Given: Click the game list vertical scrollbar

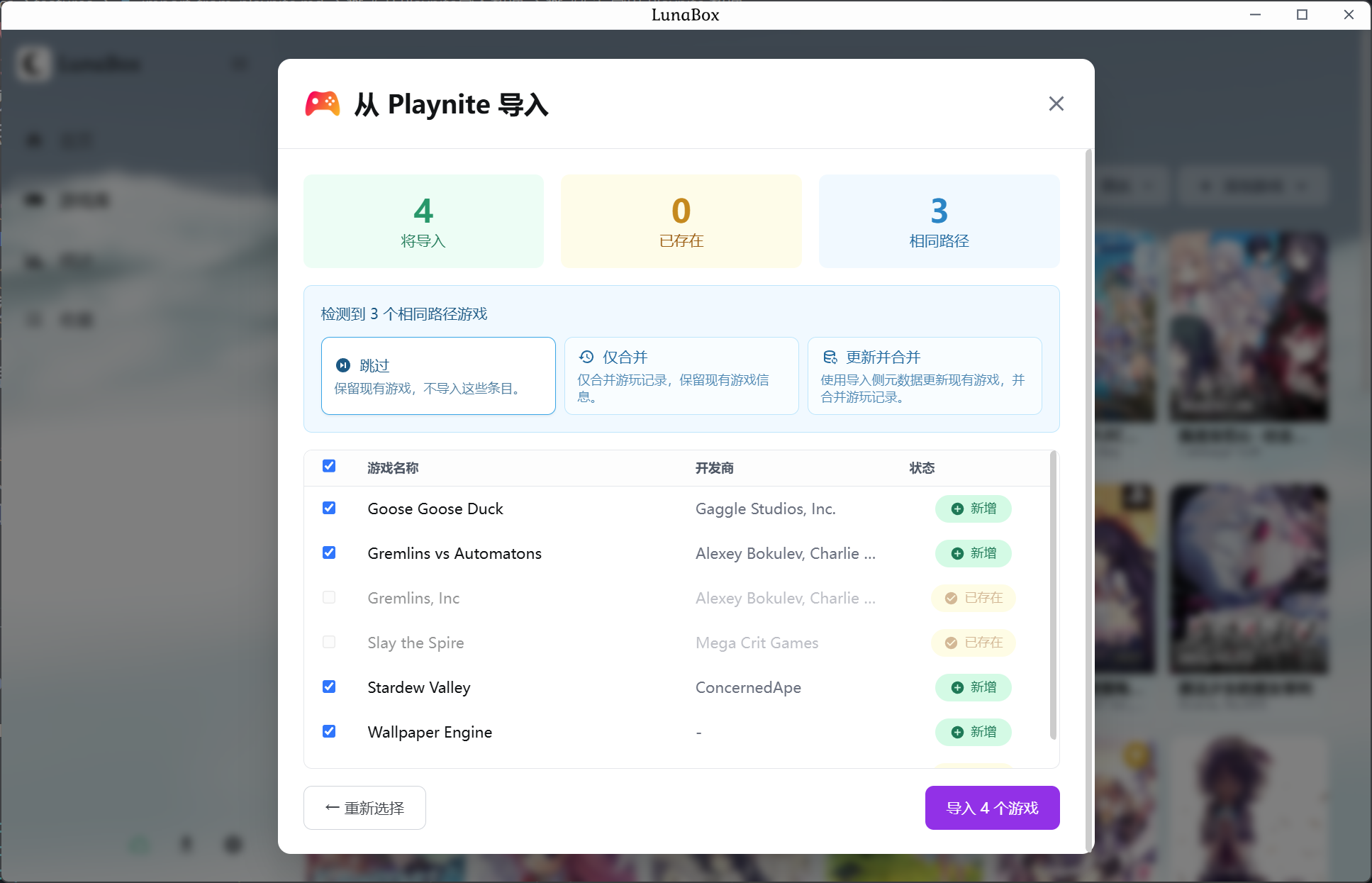Looking at the screenshot, I should 1053,596.
